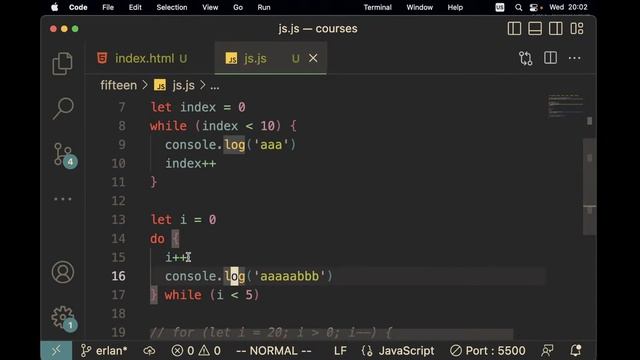Expand the breadcrumb ellipsis symbol item
The height and width of the screenshot is (360, 640).
click(x=215, y=86)
